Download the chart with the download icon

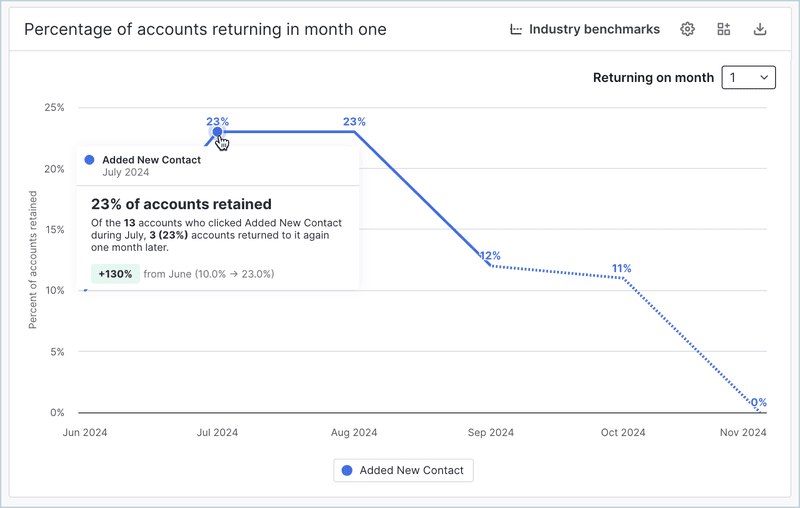(760, 29)
